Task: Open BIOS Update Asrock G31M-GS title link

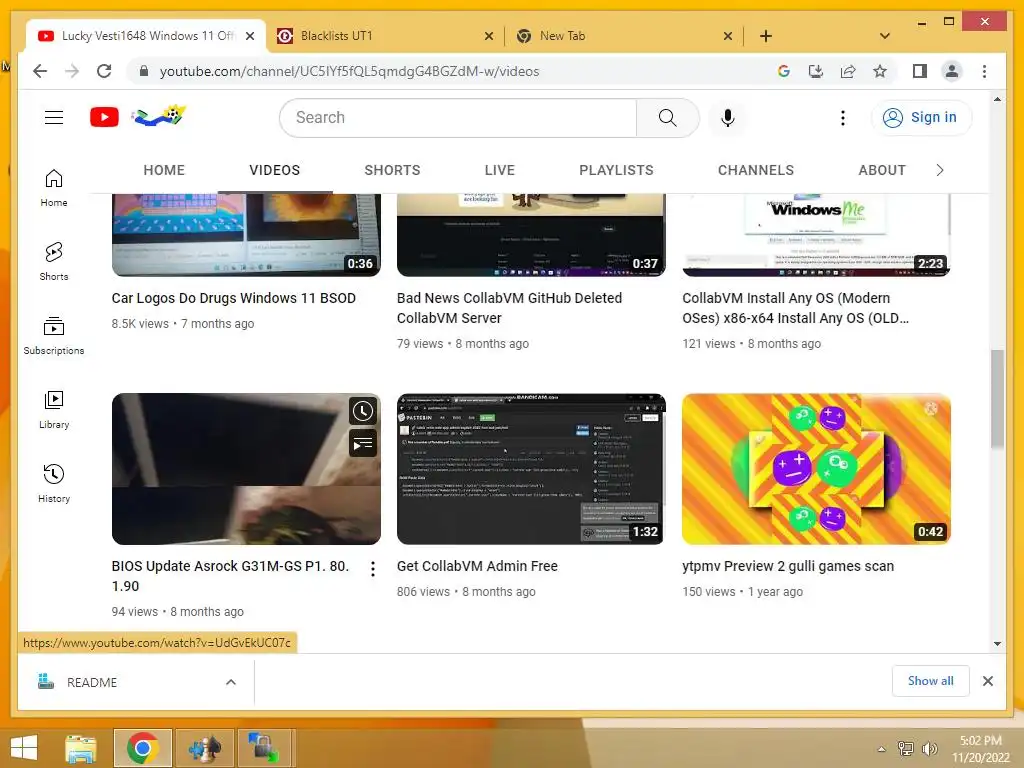Action: (x=230, y=576)
